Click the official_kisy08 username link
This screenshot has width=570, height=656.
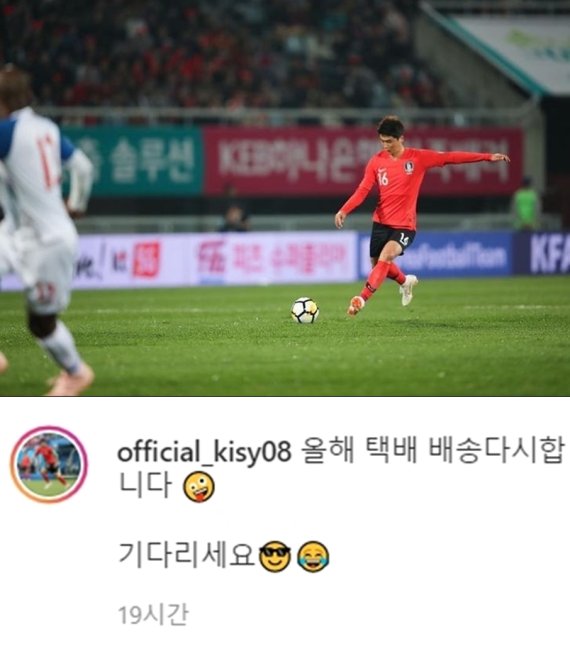pyautogui.click(x=204, y=453)
